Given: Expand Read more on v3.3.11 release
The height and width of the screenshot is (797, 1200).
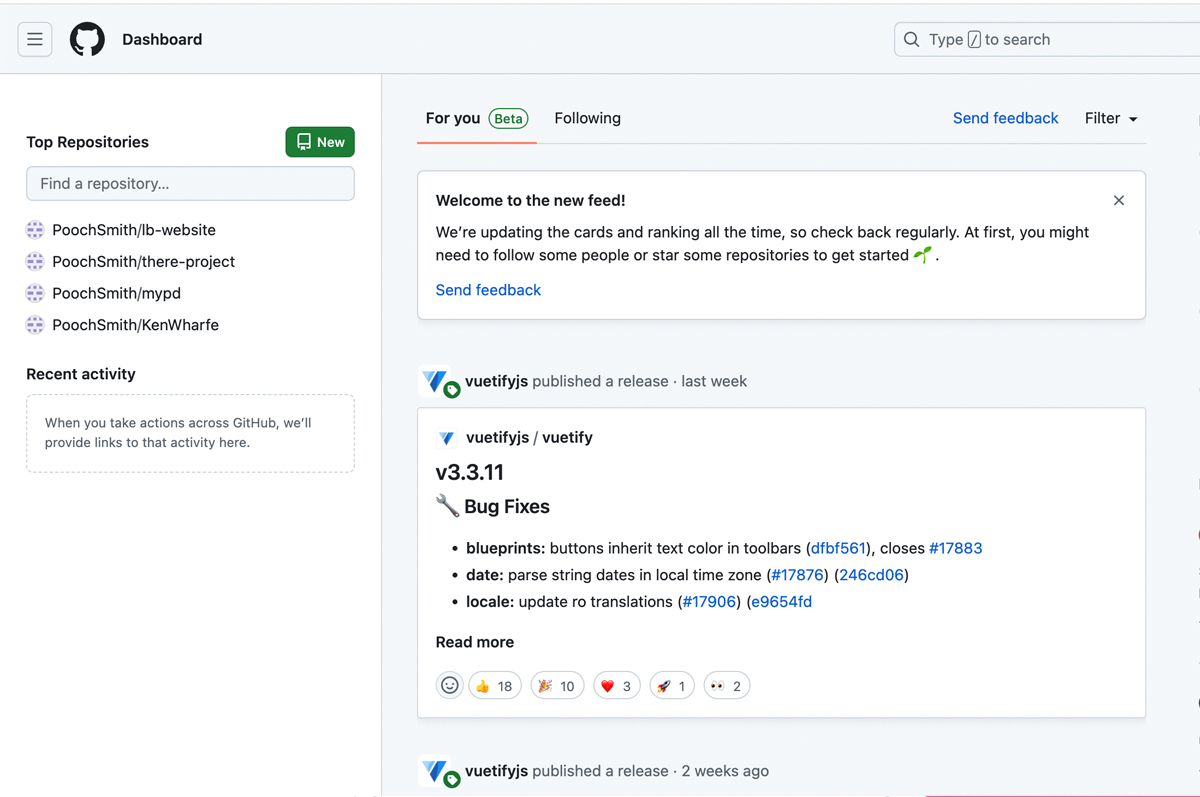Looking at the screenshot, I should (474, 642).
